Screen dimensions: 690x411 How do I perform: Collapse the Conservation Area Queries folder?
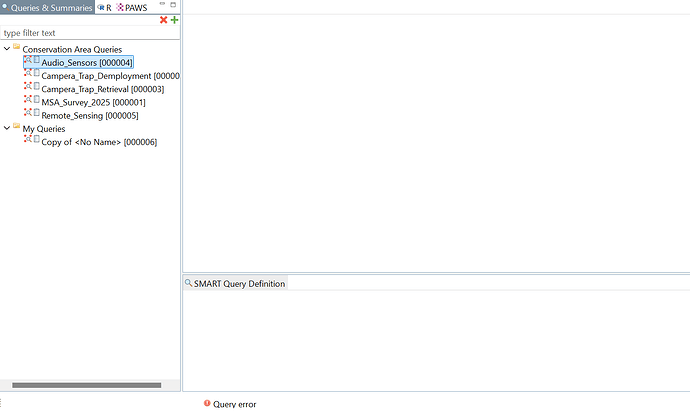coord(7,49)
